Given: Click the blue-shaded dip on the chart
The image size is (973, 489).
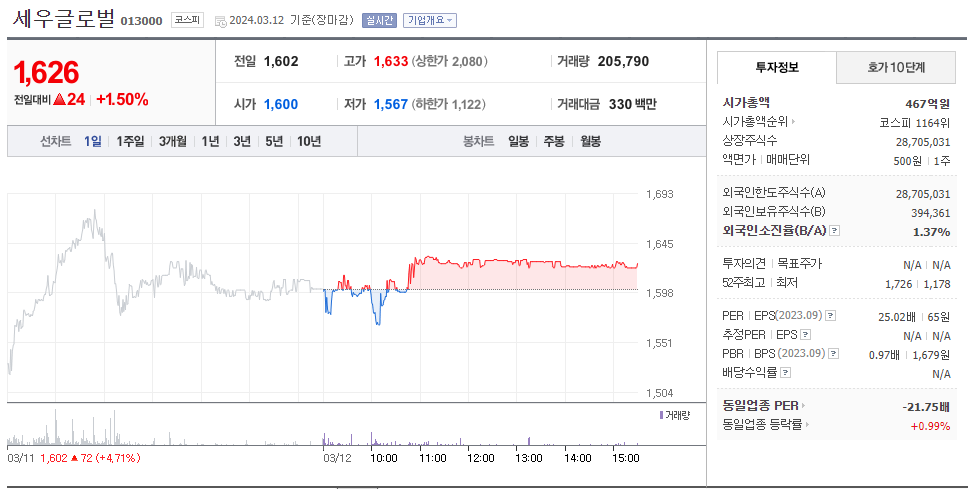Looking at the screenshot, I should (x=377, y=307).
